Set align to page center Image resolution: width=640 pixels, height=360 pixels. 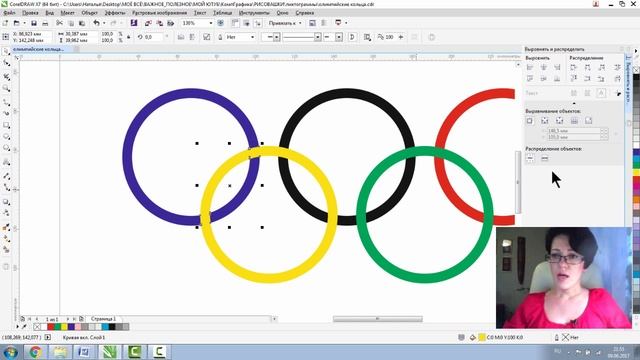click(560, 121)
